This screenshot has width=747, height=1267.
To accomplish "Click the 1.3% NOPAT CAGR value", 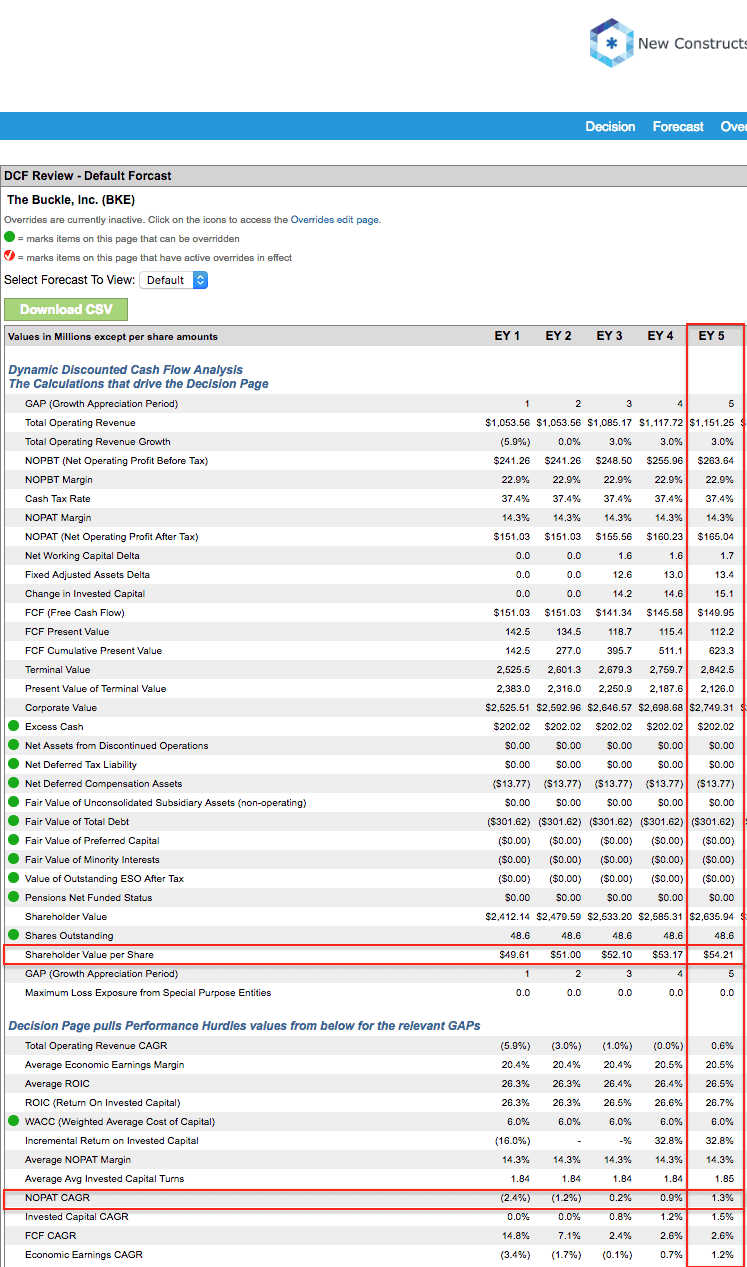I will (722, 1197).
